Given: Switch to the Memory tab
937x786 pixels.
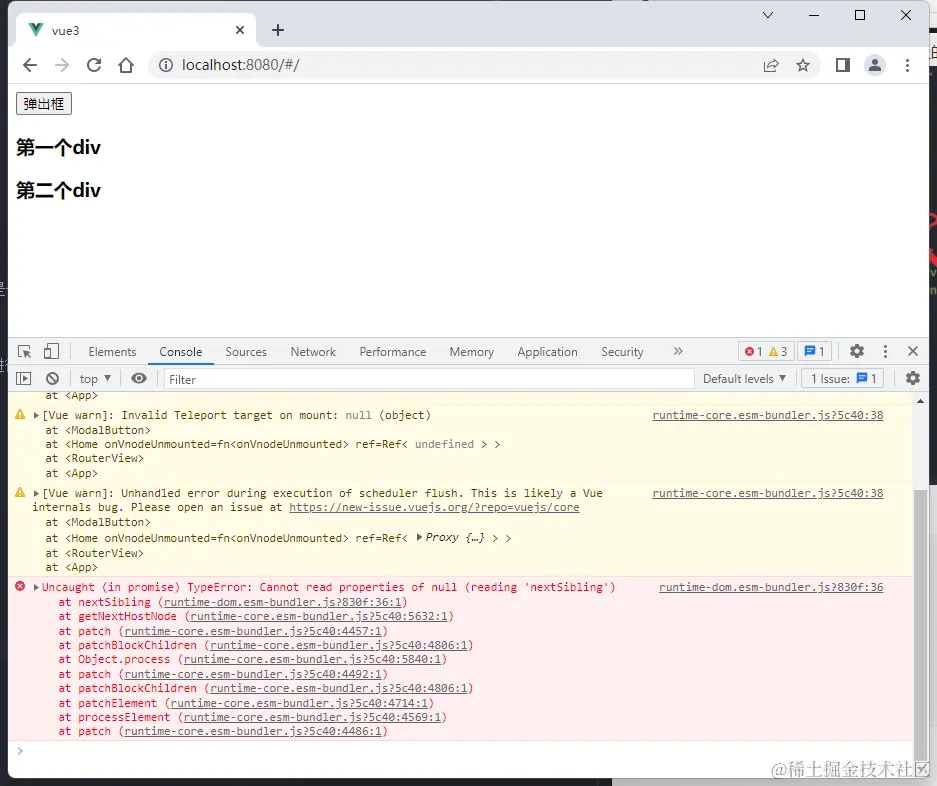Looking at the screenshot, I should pyautogui.click(x=471, y=352).
